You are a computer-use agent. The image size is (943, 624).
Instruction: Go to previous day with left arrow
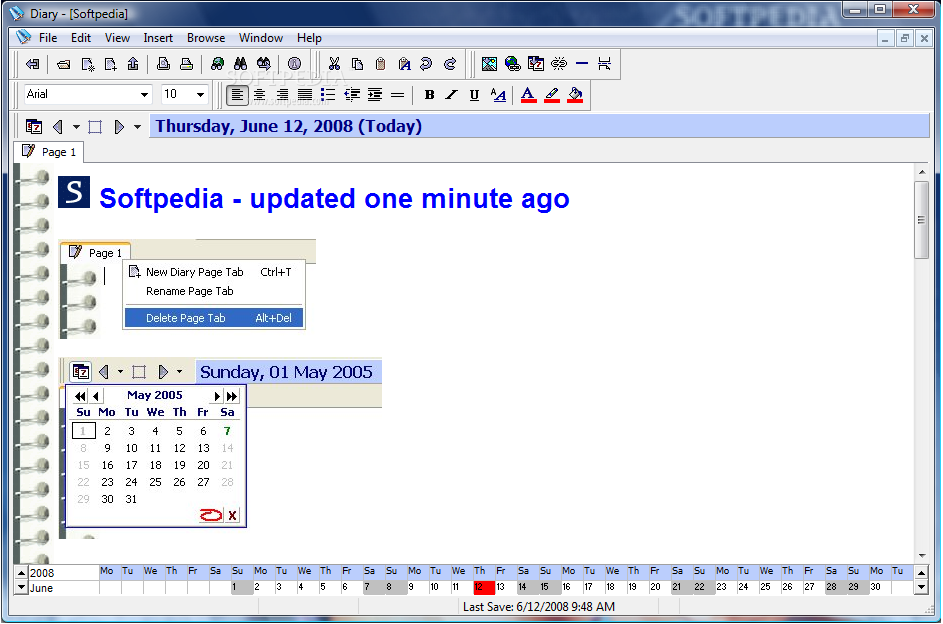[x=58, y=127]
